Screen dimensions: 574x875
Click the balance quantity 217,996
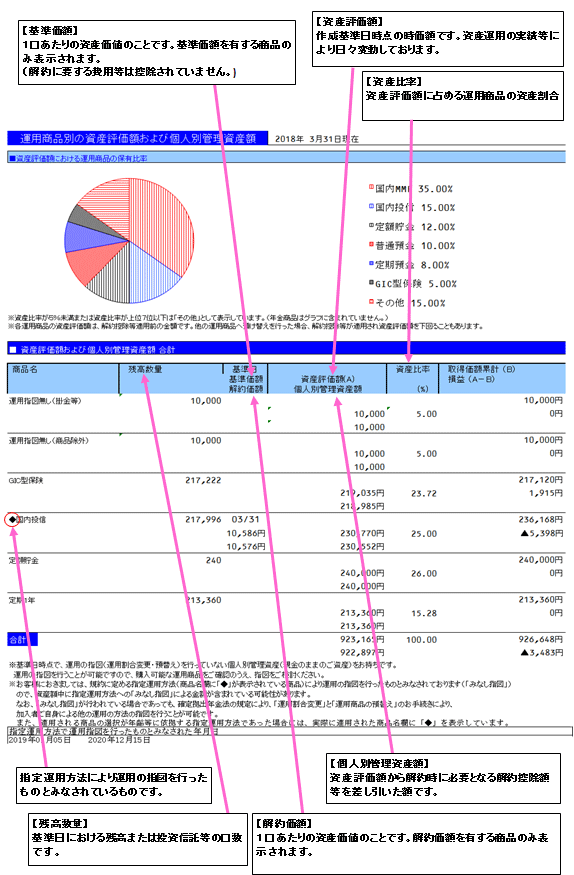[x=203, y=520]
